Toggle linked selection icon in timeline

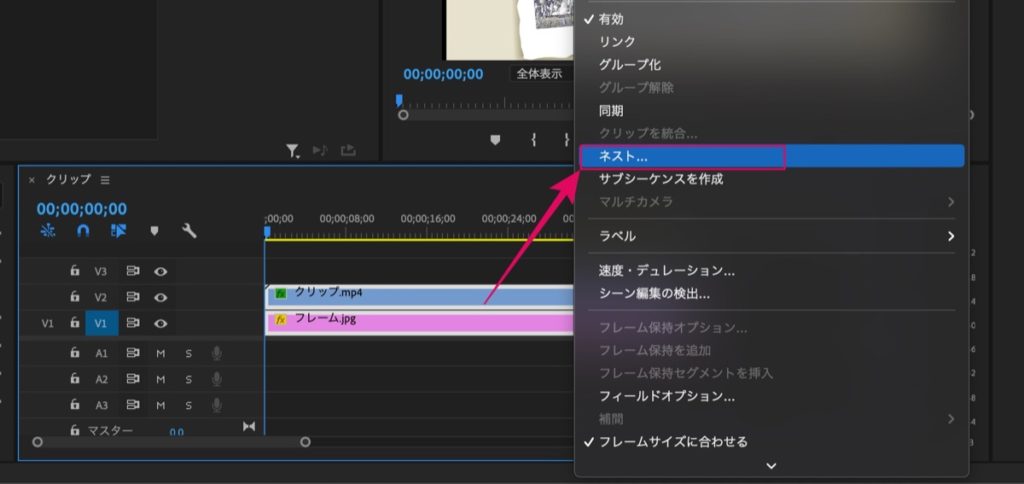(118, 231)
